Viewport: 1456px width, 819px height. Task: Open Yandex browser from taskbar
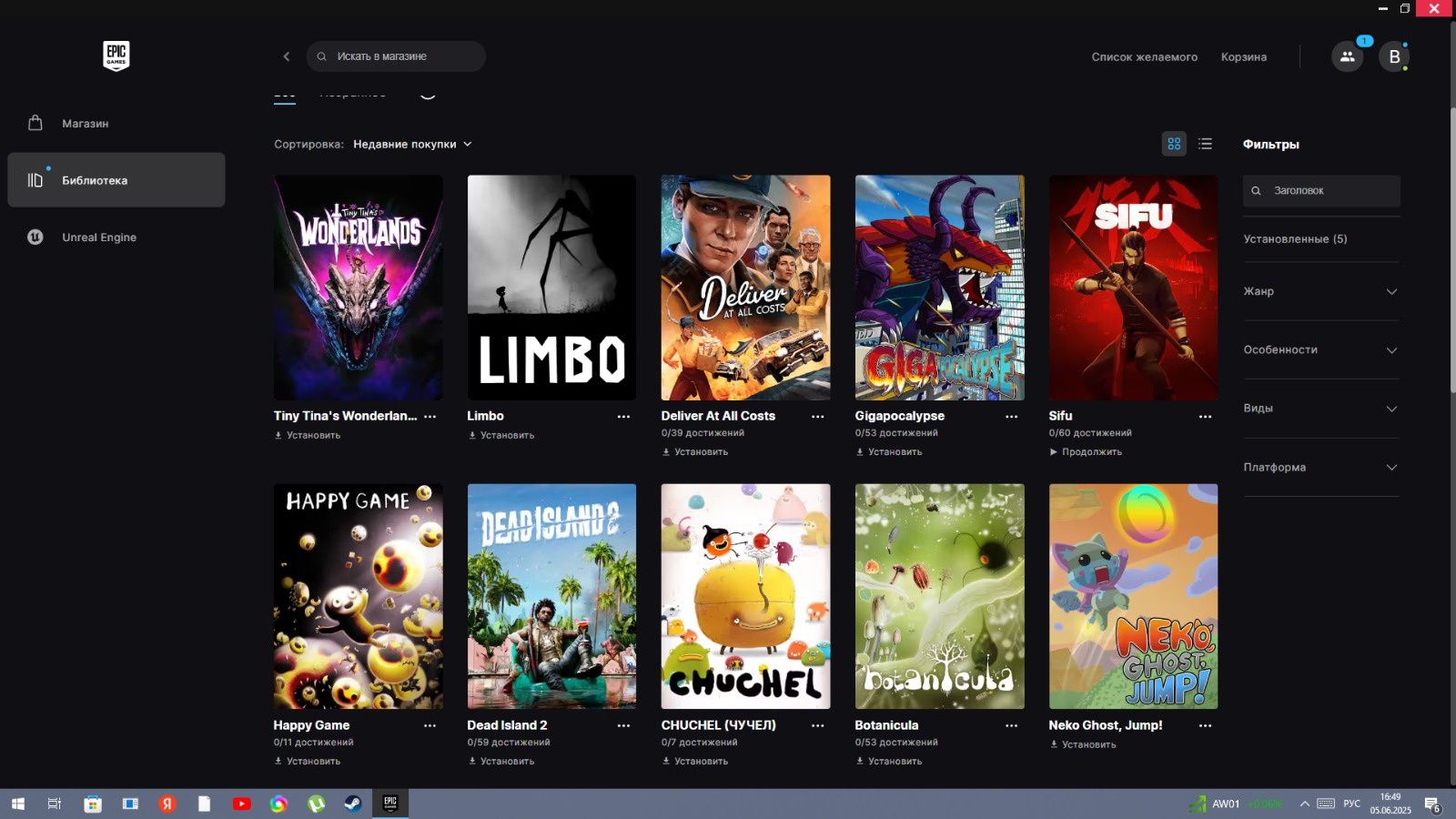pyautogui.click(x=167, y=804)
